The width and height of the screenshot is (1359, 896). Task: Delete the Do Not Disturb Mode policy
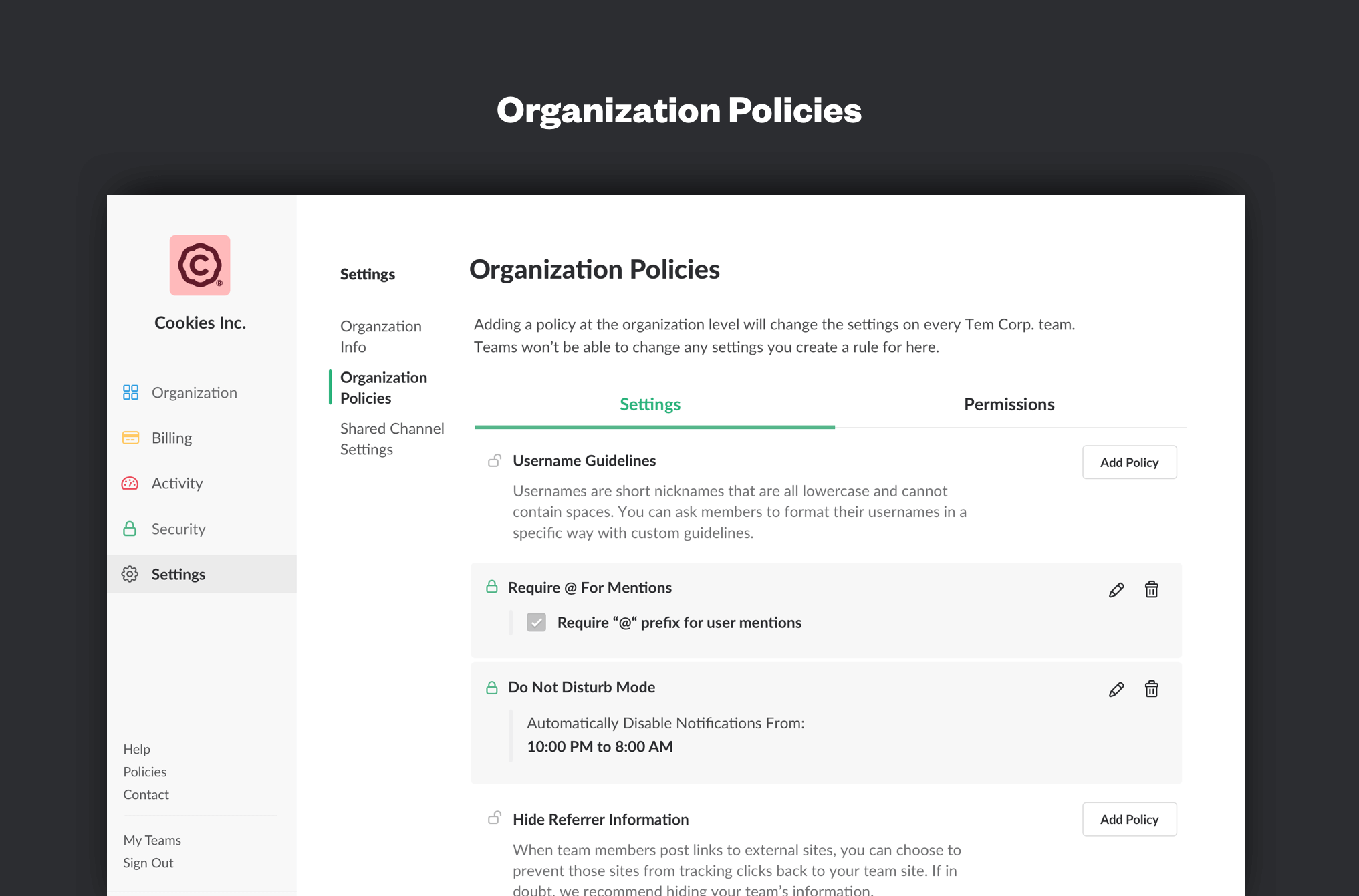(1151, 689)
